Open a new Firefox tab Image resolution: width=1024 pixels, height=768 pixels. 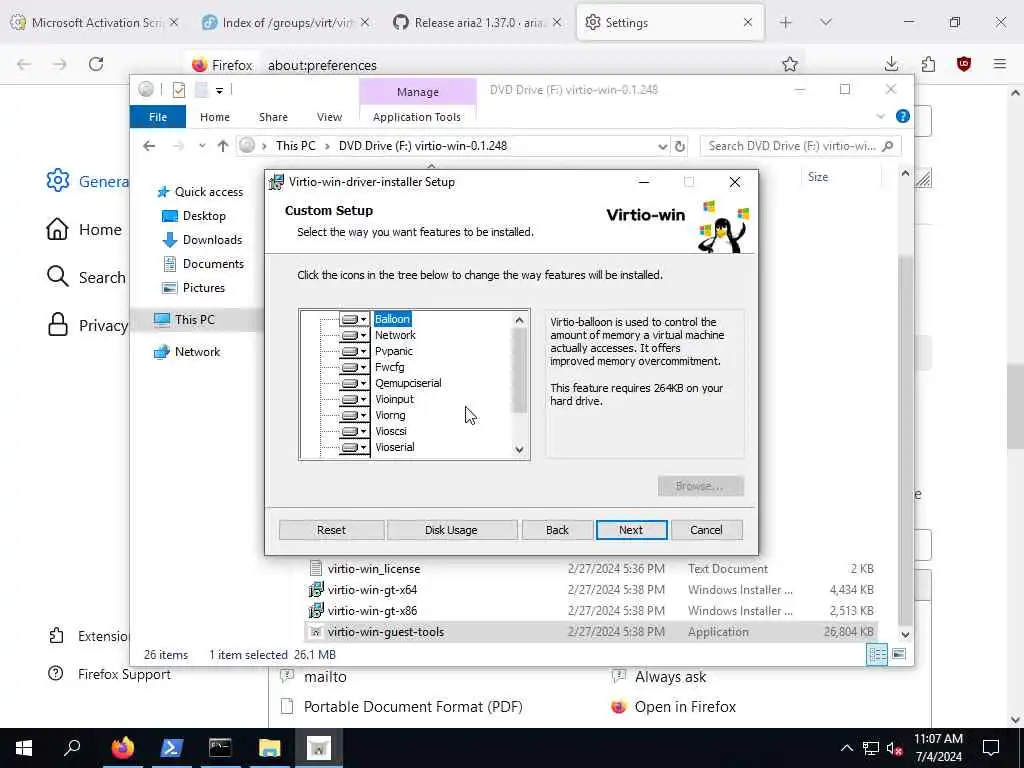786,23
